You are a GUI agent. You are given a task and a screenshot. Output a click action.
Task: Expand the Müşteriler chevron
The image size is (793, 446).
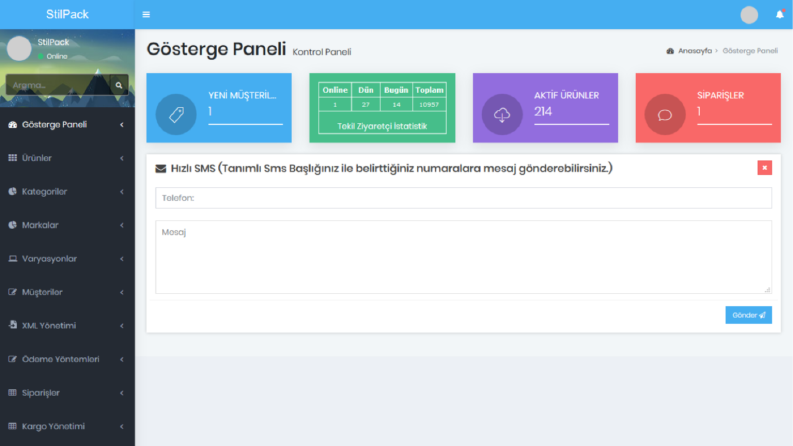(x=122, y=292)
